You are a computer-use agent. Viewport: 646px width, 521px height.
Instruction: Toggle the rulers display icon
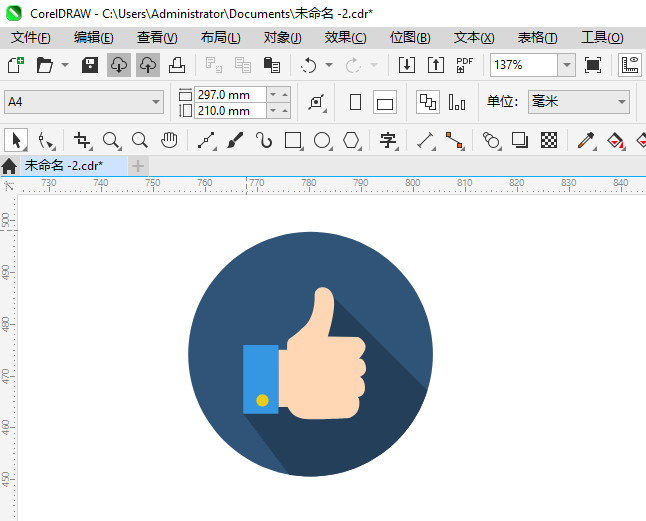click(x=630, y=65)
